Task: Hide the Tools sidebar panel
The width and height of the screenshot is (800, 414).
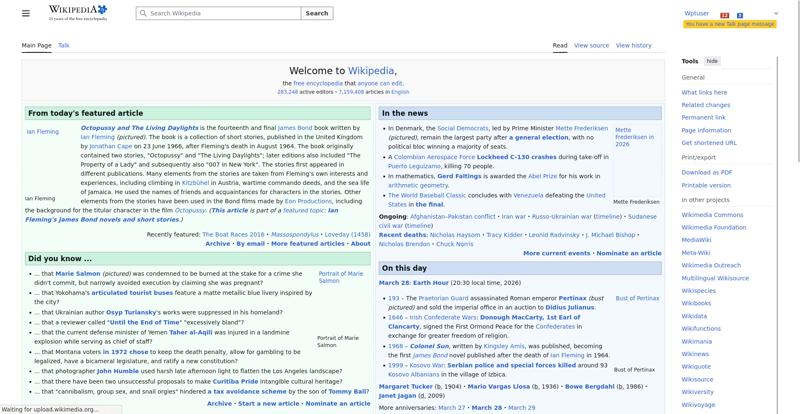Action: (712, 61)
